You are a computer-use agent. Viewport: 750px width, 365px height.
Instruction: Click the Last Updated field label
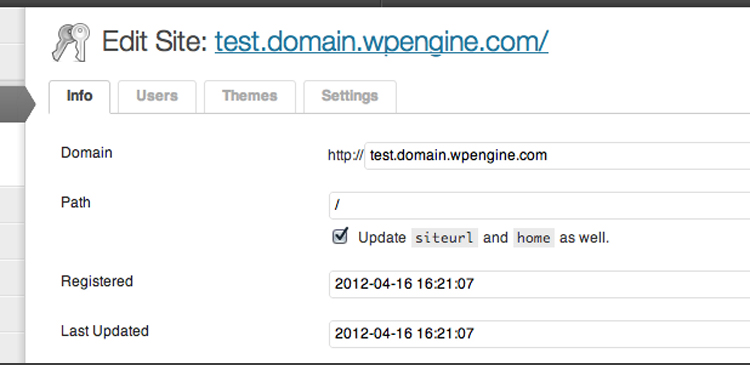click(105, 331)
